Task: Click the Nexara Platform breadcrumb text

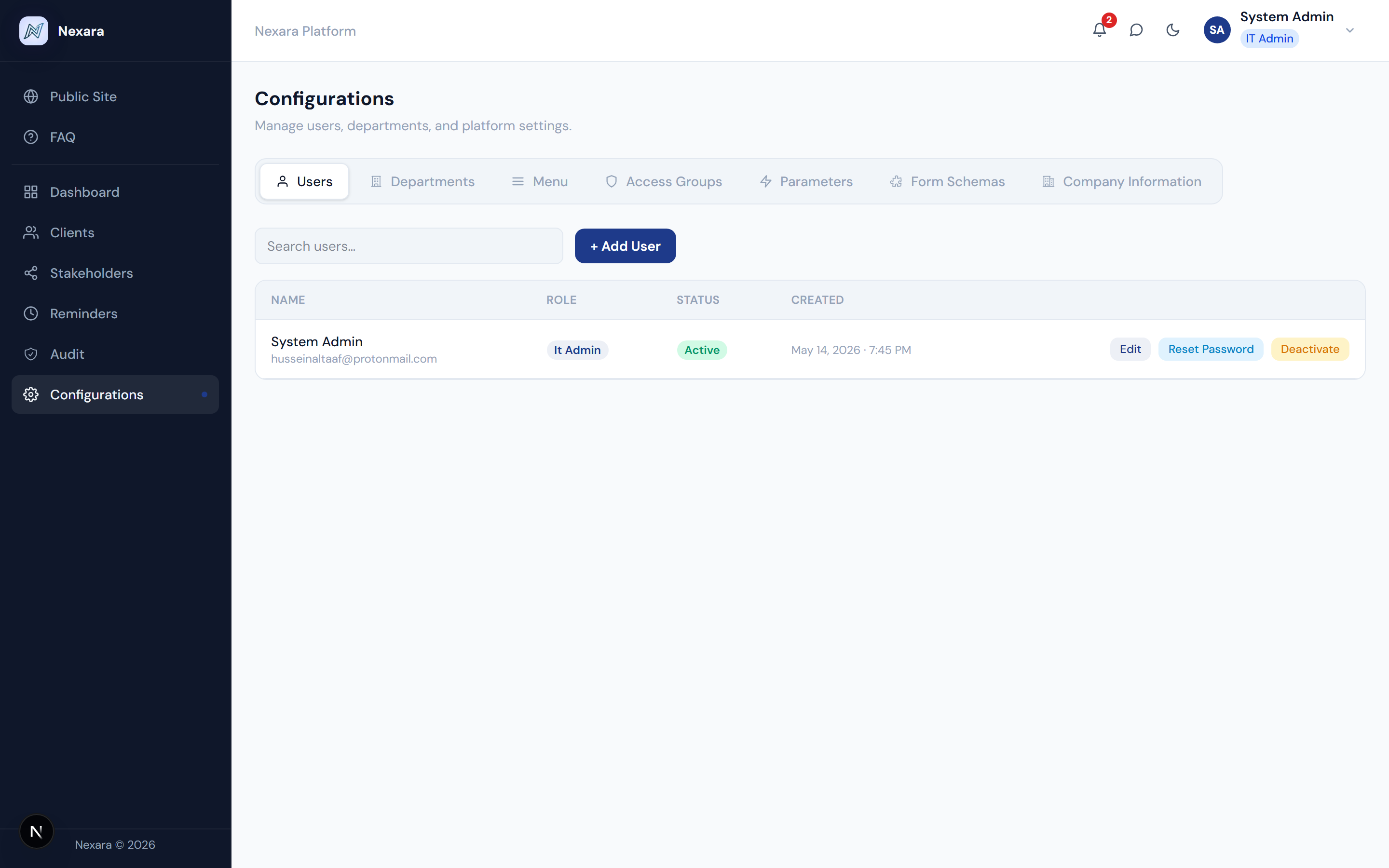Action: point(305,31)
